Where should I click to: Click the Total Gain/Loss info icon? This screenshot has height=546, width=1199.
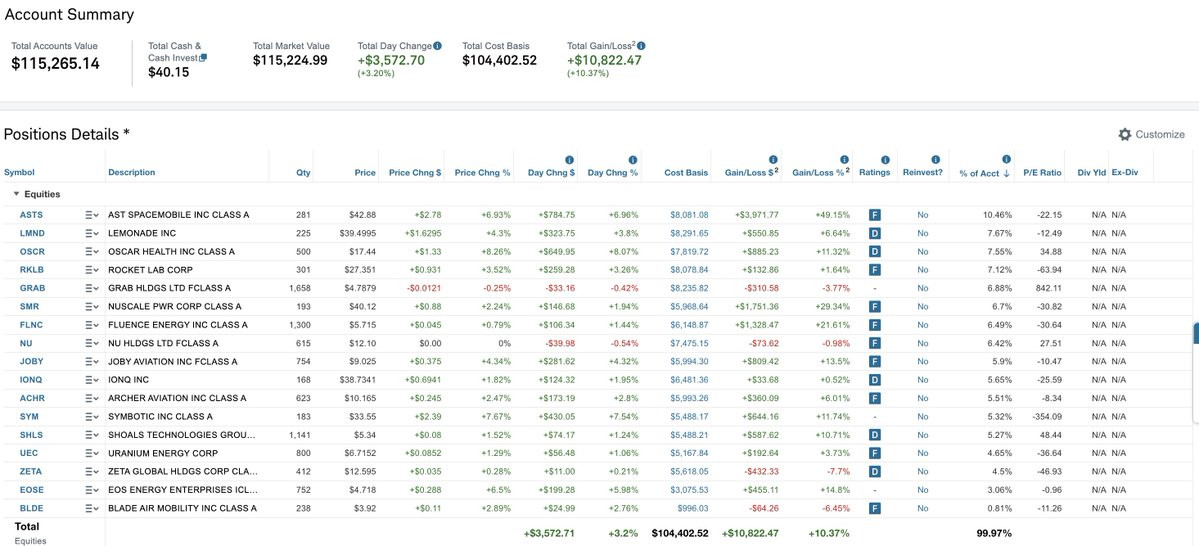[641, 46]
